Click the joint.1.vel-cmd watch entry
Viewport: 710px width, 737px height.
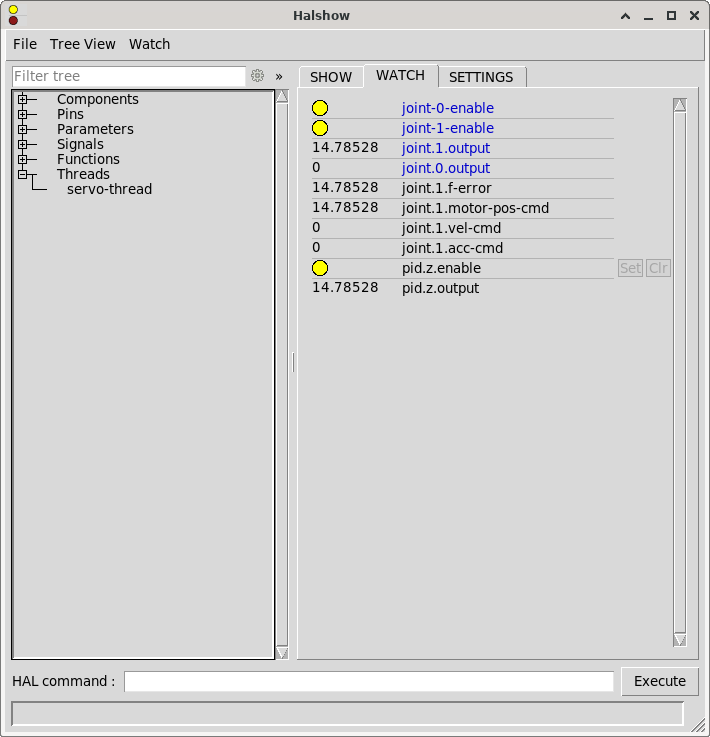[451, 228]
